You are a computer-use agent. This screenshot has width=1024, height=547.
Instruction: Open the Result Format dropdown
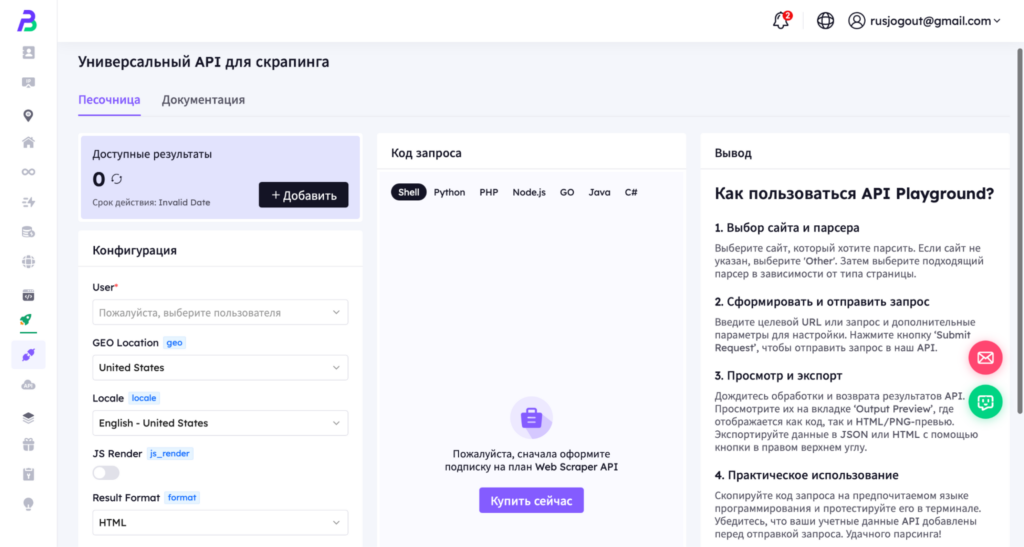(220, 522)
